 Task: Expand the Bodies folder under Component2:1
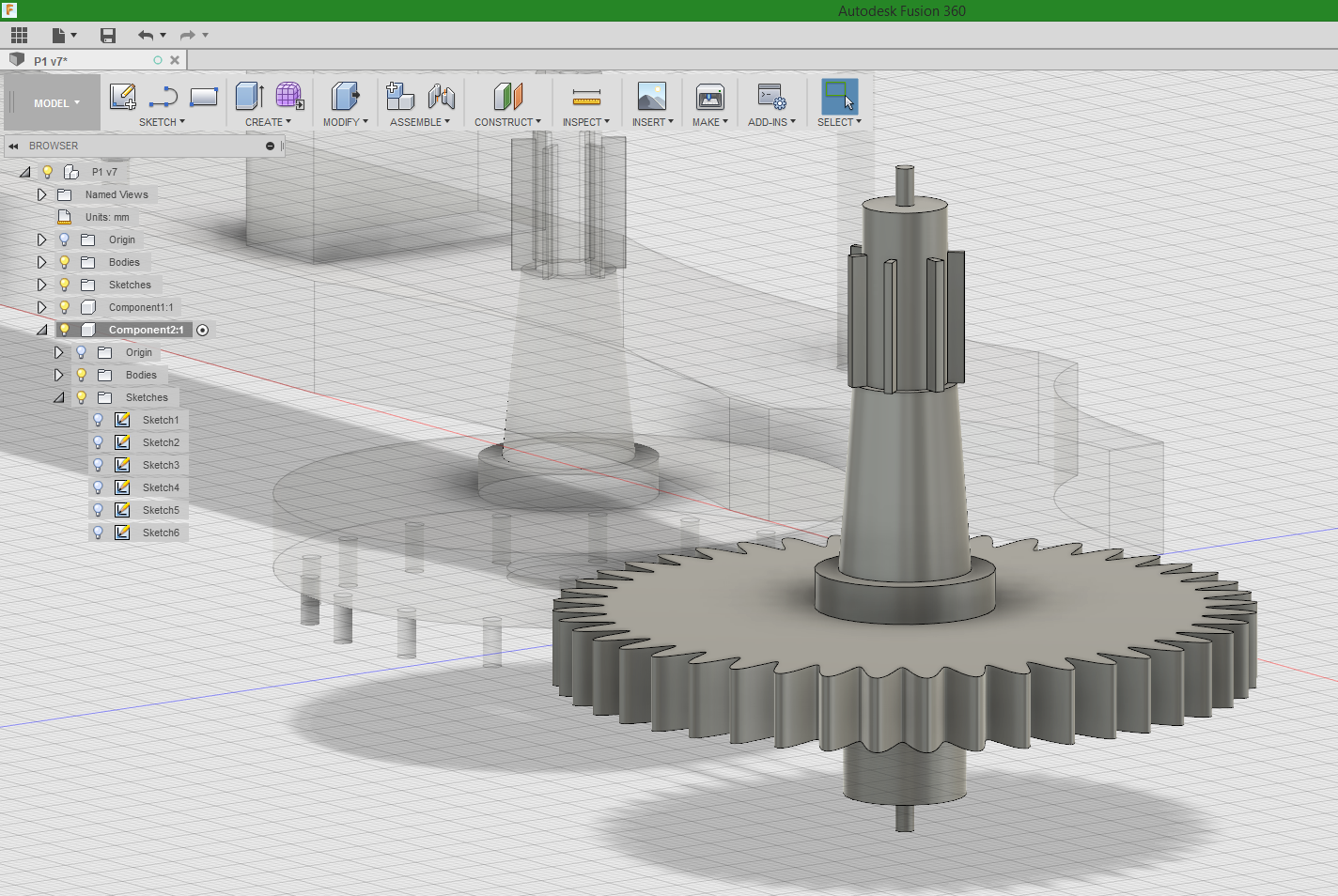(x=58, y=375)
